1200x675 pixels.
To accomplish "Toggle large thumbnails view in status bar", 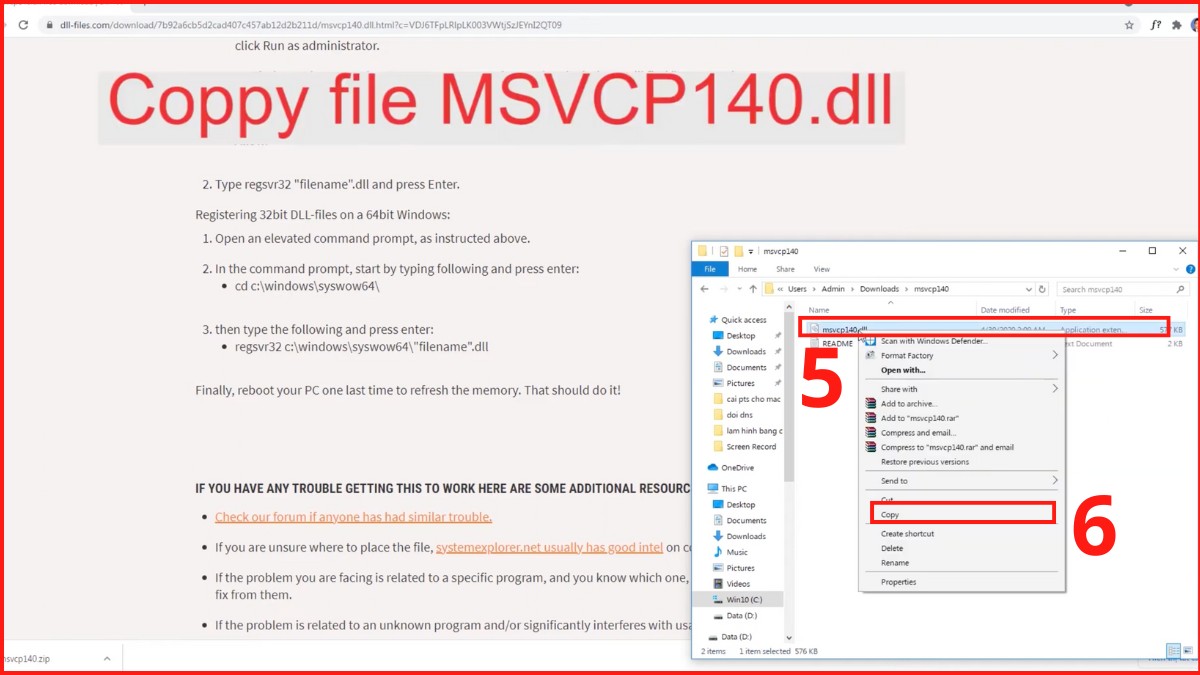I will (x=1189, y=650).
